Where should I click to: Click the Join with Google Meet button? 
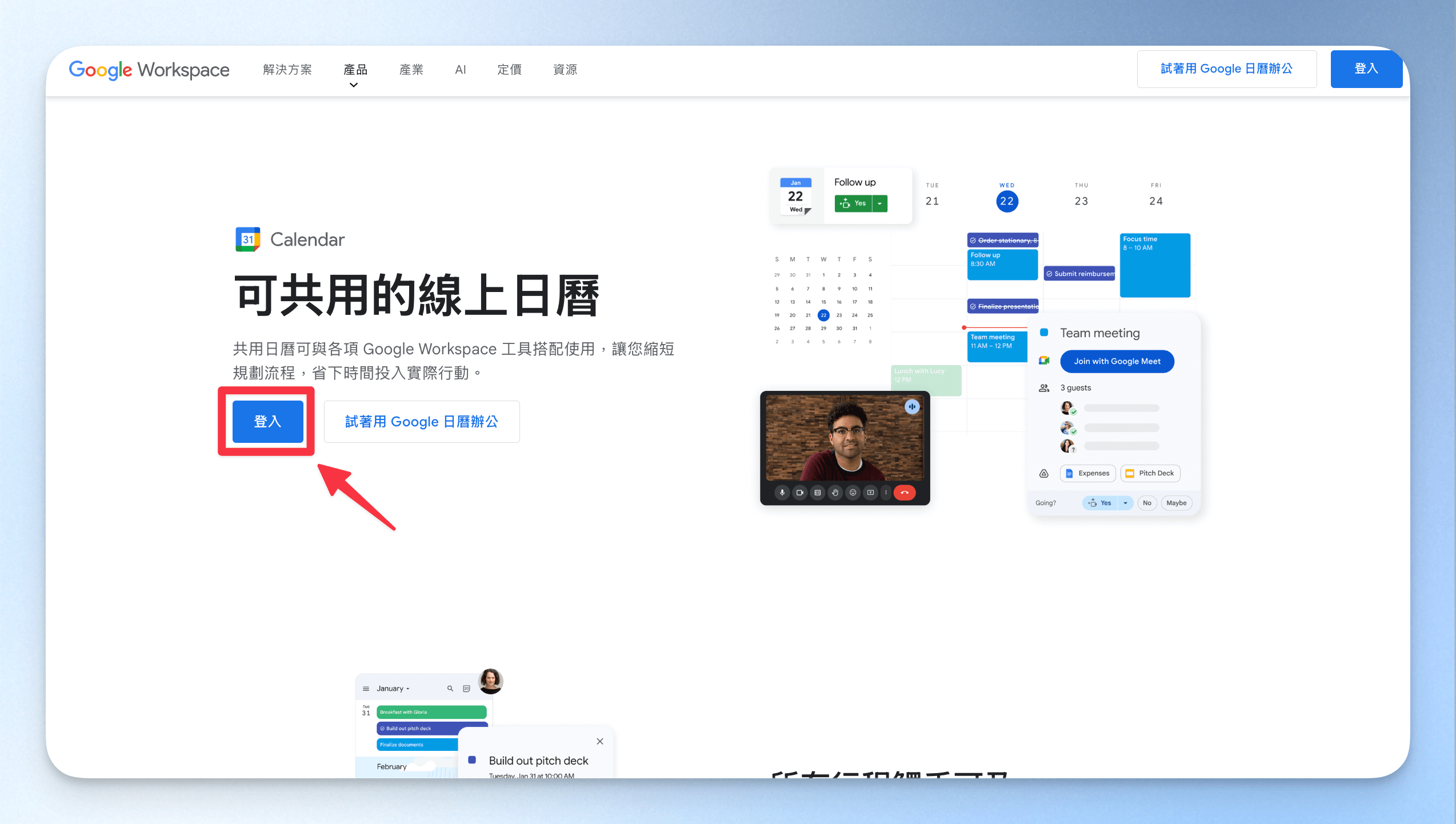(1117, 361)
